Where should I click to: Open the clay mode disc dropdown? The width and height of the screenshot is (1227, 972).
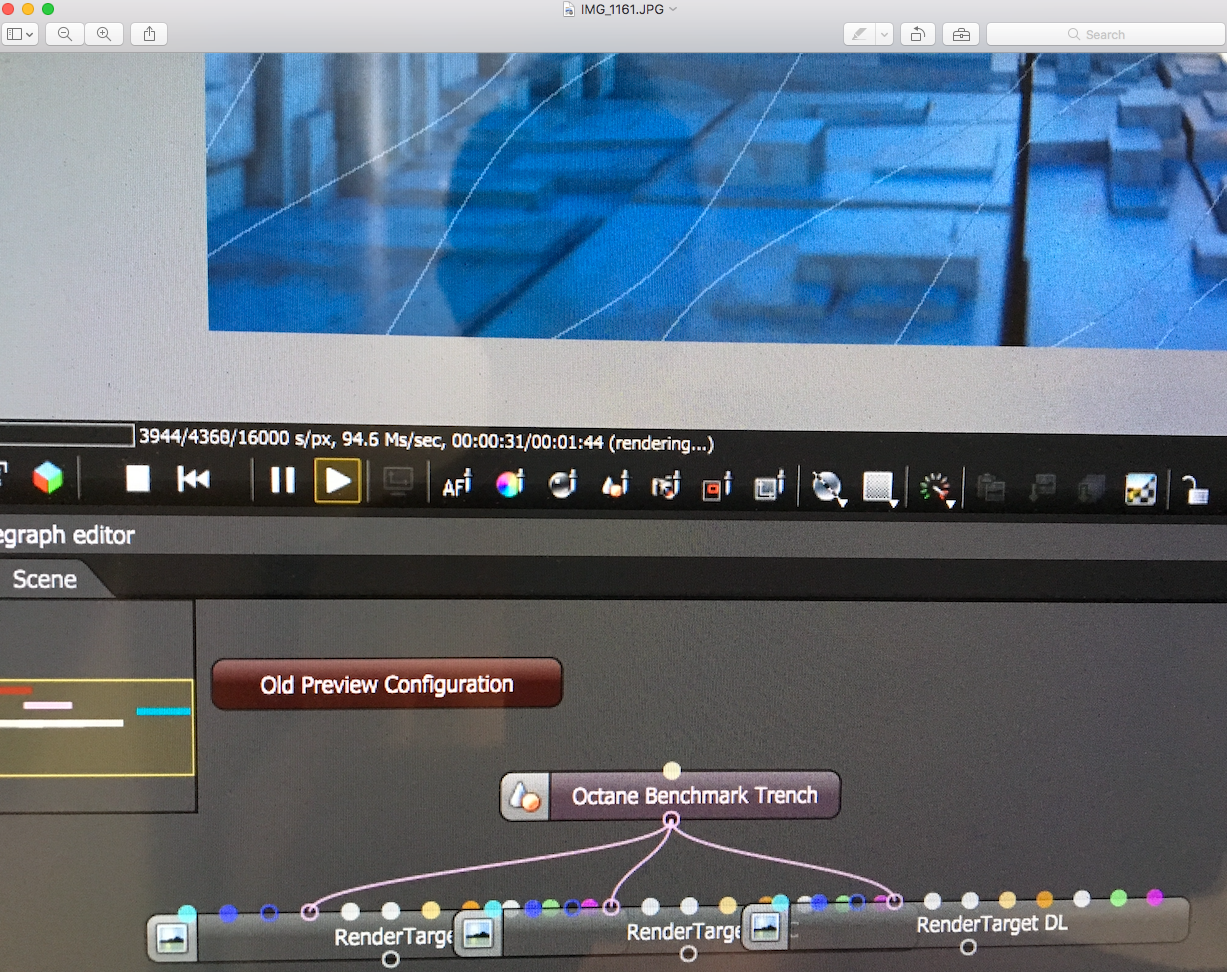829,488
